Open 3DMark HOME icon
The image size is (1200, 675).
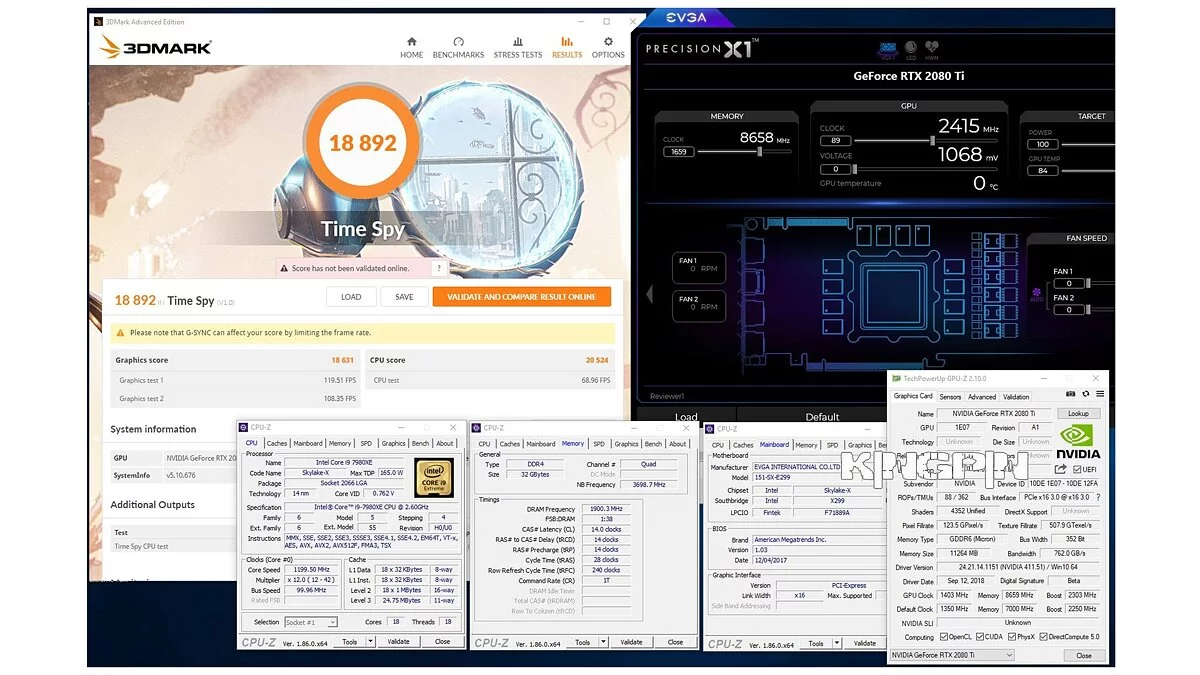click(x=411, y=42)
